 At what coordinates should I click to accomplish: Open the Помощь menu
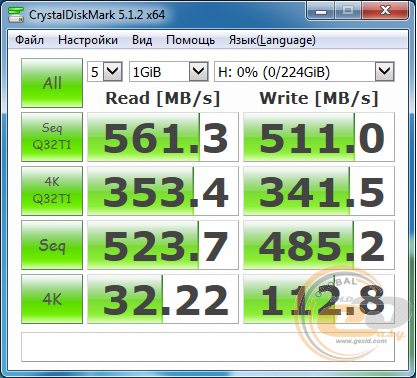coord(190,40)
